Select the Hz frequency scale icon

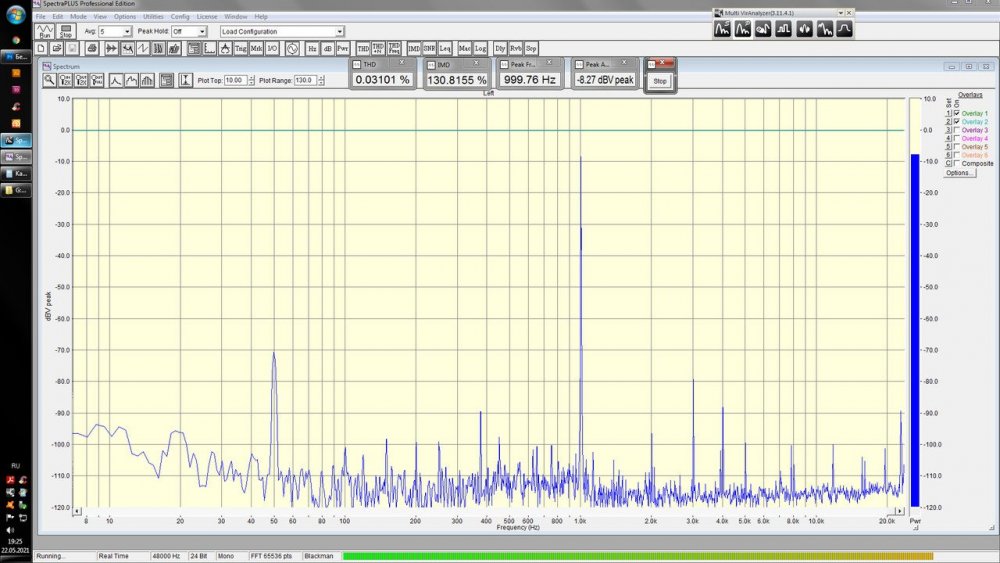click(x=312, y=48)
